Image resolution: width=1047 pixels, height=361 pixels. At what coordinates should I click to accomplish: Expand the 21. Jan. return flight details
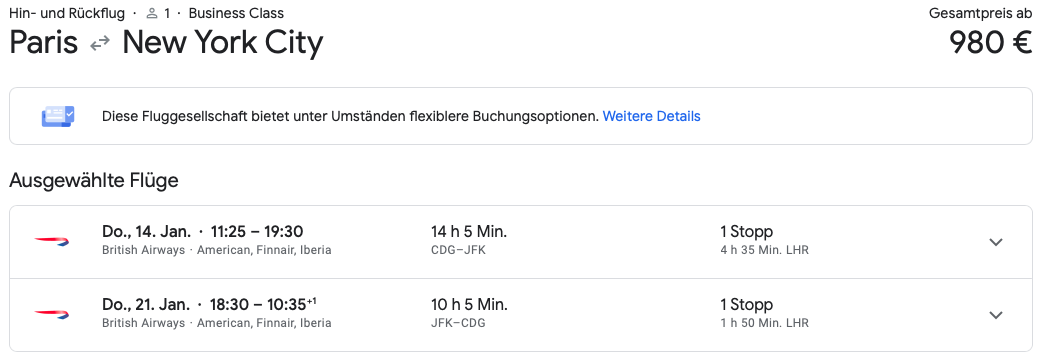pyautogui.click(x=996, y=315)
